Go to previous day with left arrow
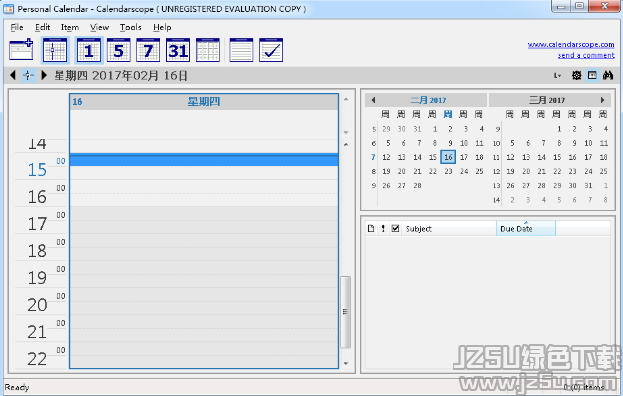The width and height of the screenshot is (623, 396). pyautogui.click(x=13, y=75)
